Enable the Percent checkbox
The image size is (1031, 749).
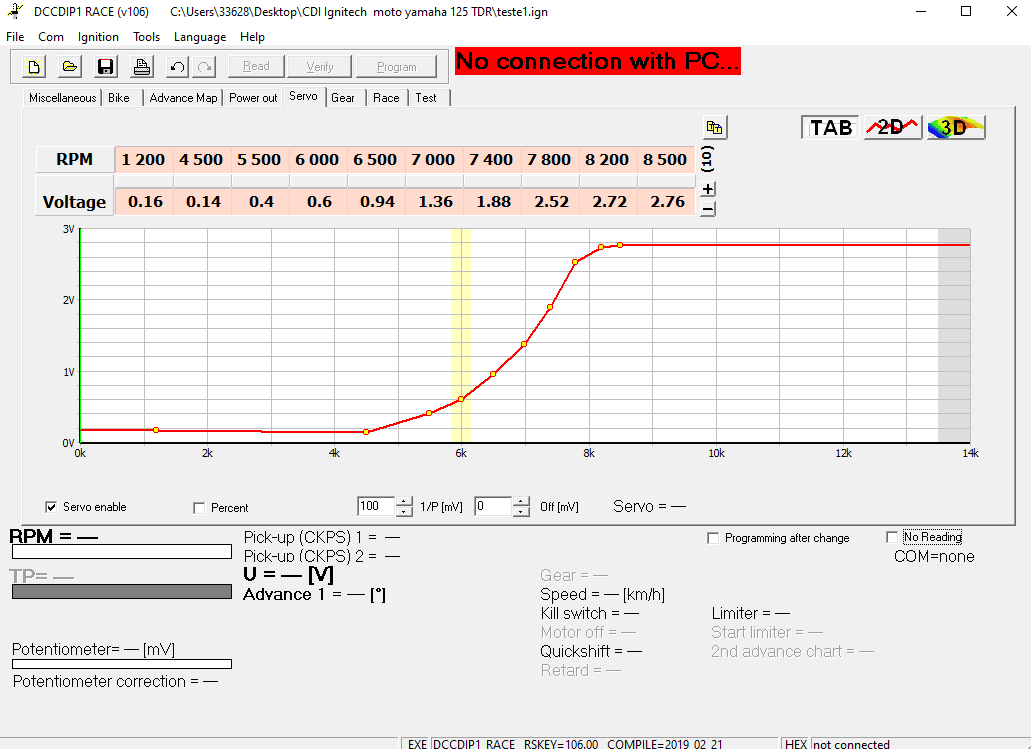(199, 508)
